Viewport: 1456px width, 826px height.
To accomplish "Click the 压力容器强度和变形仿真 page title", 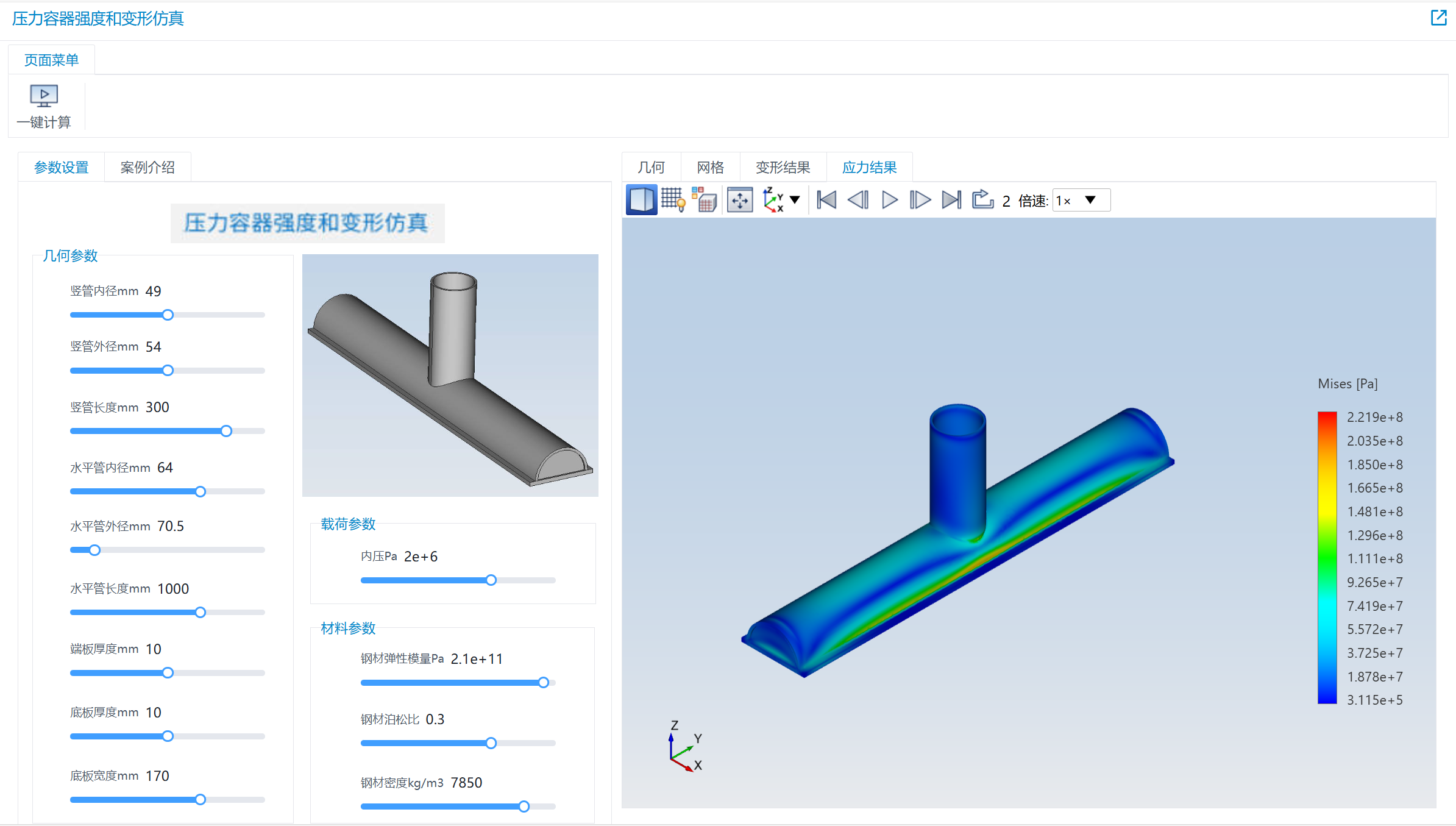I will pyautogui.click(x=98, y=18).
